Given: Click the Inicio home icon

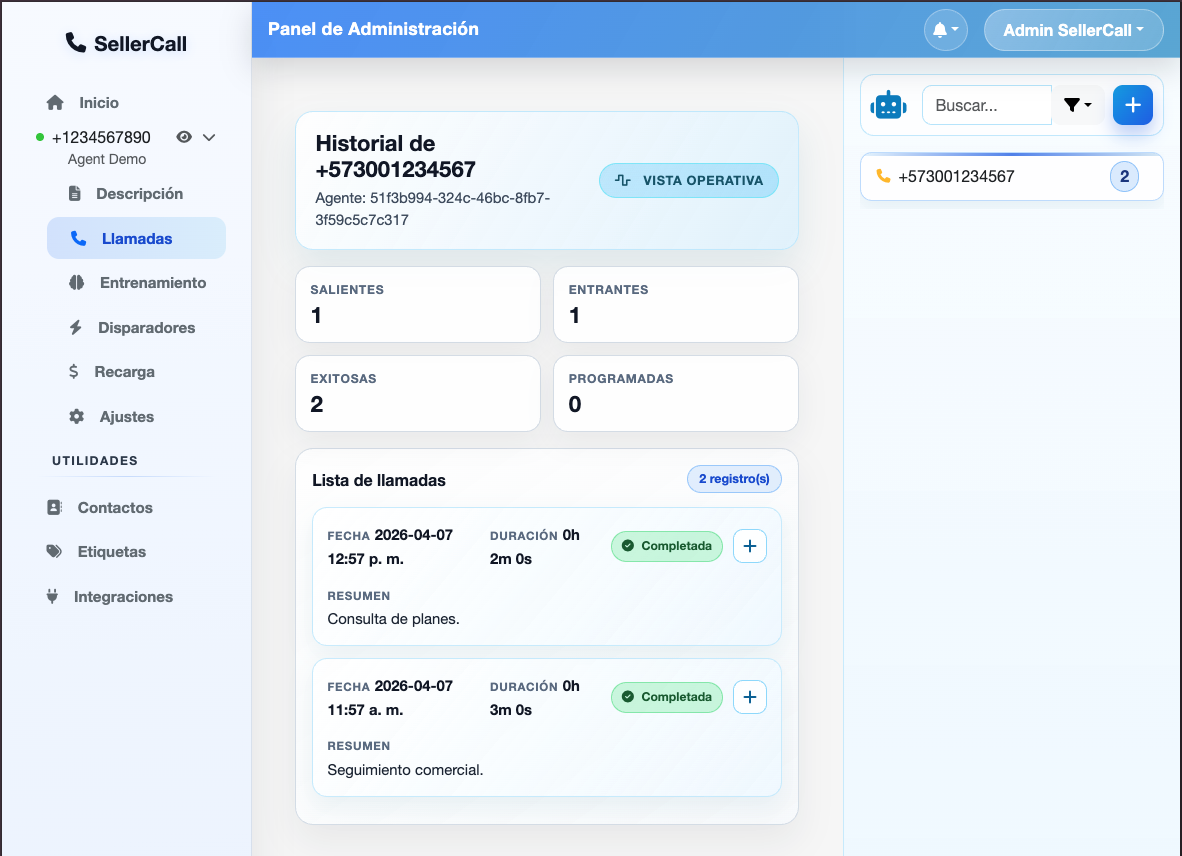Looking at the screenshot, I should [56, 102].
